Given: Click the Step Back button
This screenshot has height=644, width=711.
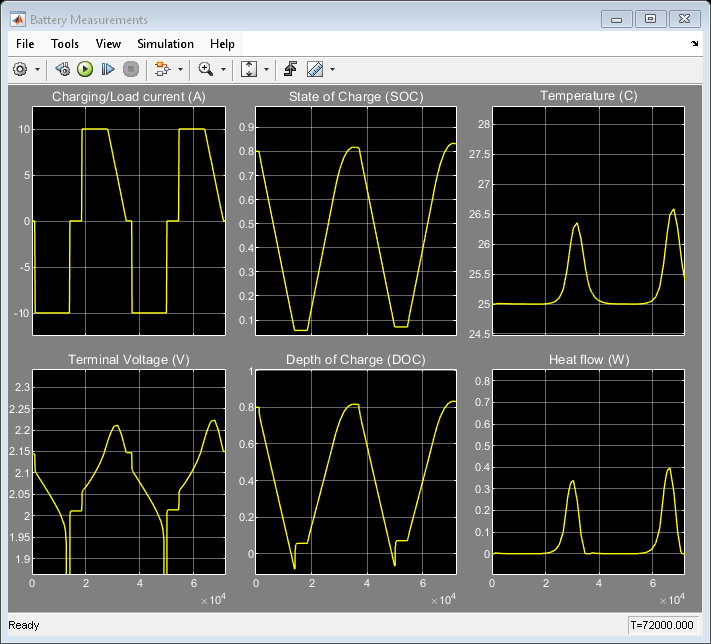Looking at the screenshot, I should pyautogui.click(x=62, y=69).
